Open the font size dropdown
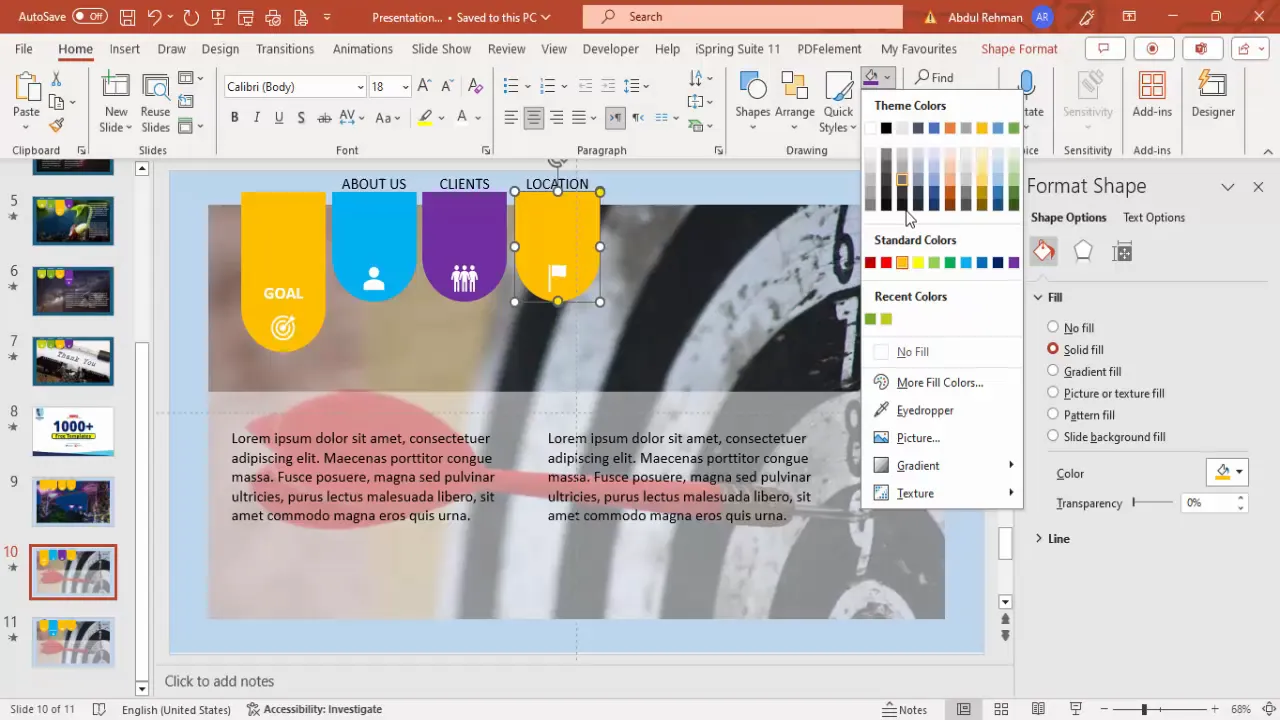This screenshot has height=720, width=1280. tap(405, 87)
